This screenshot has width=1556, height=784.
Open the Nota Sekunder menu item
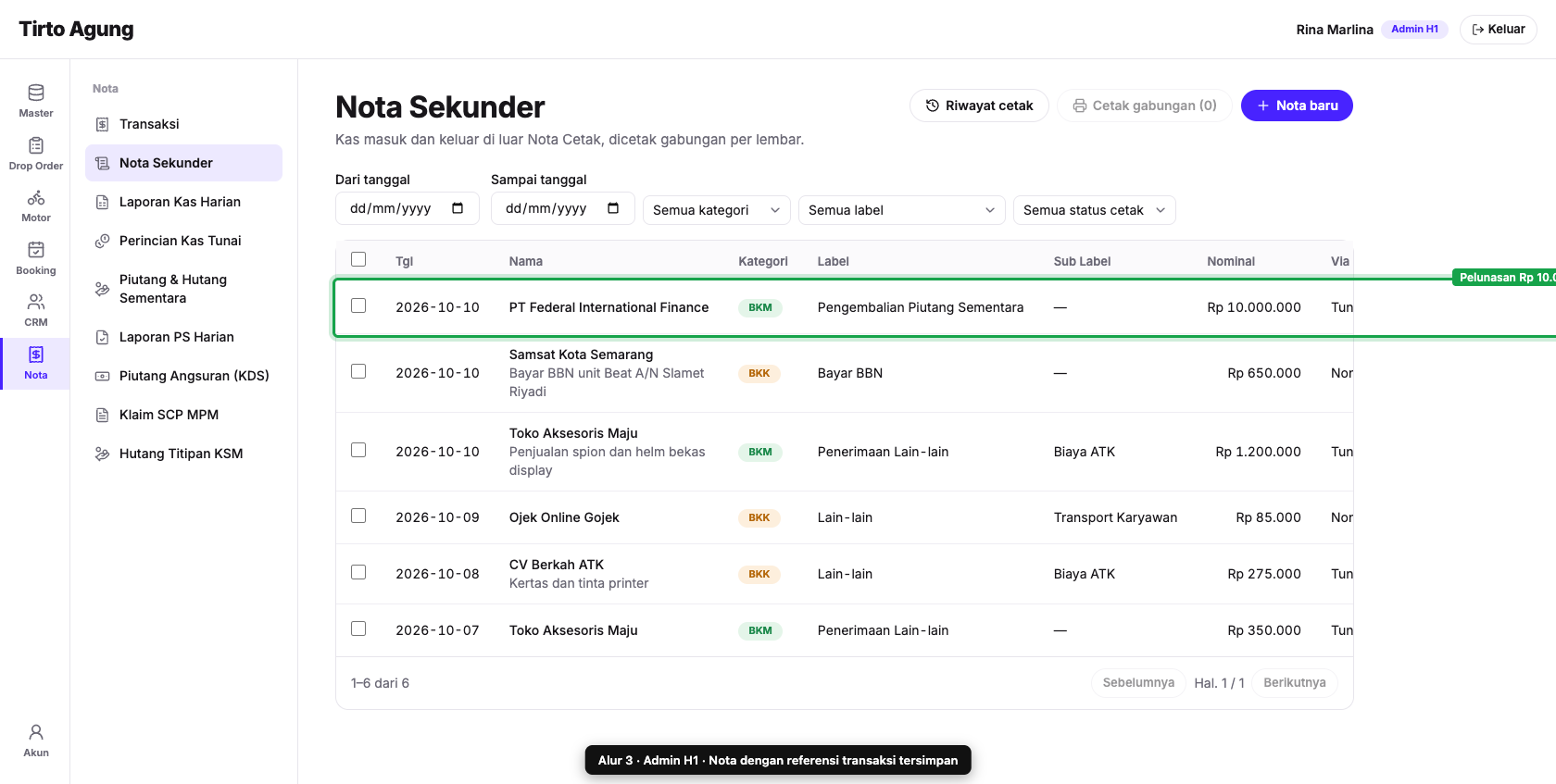point(183,163)
